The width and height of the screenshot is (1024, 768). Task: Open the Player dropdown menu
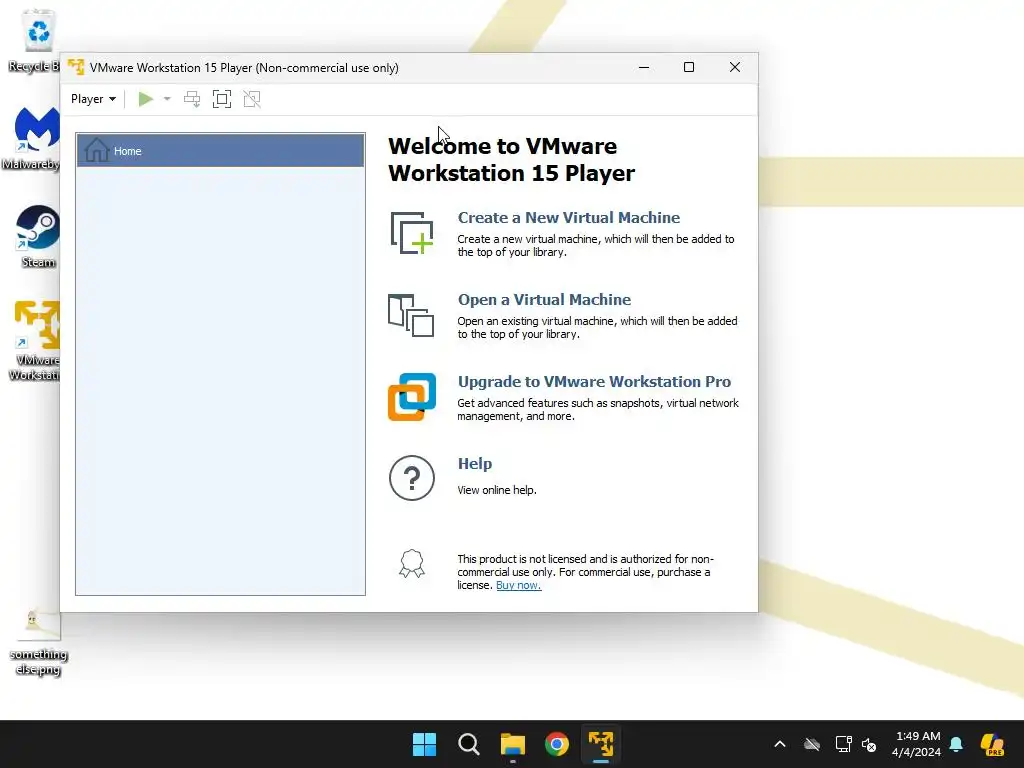(93, 99)
